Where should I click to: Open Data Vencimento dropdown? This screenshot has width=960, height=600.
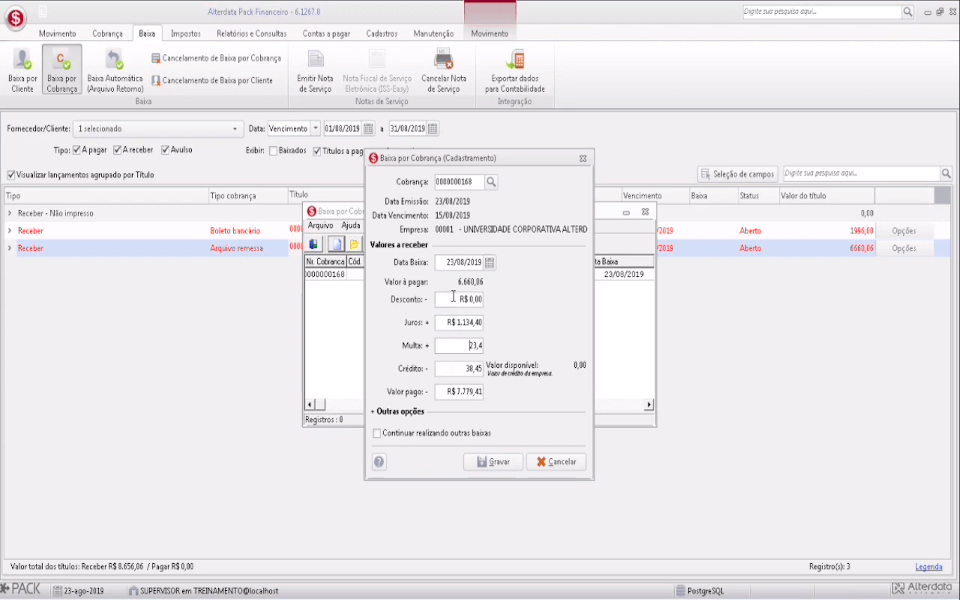(315, 129)
